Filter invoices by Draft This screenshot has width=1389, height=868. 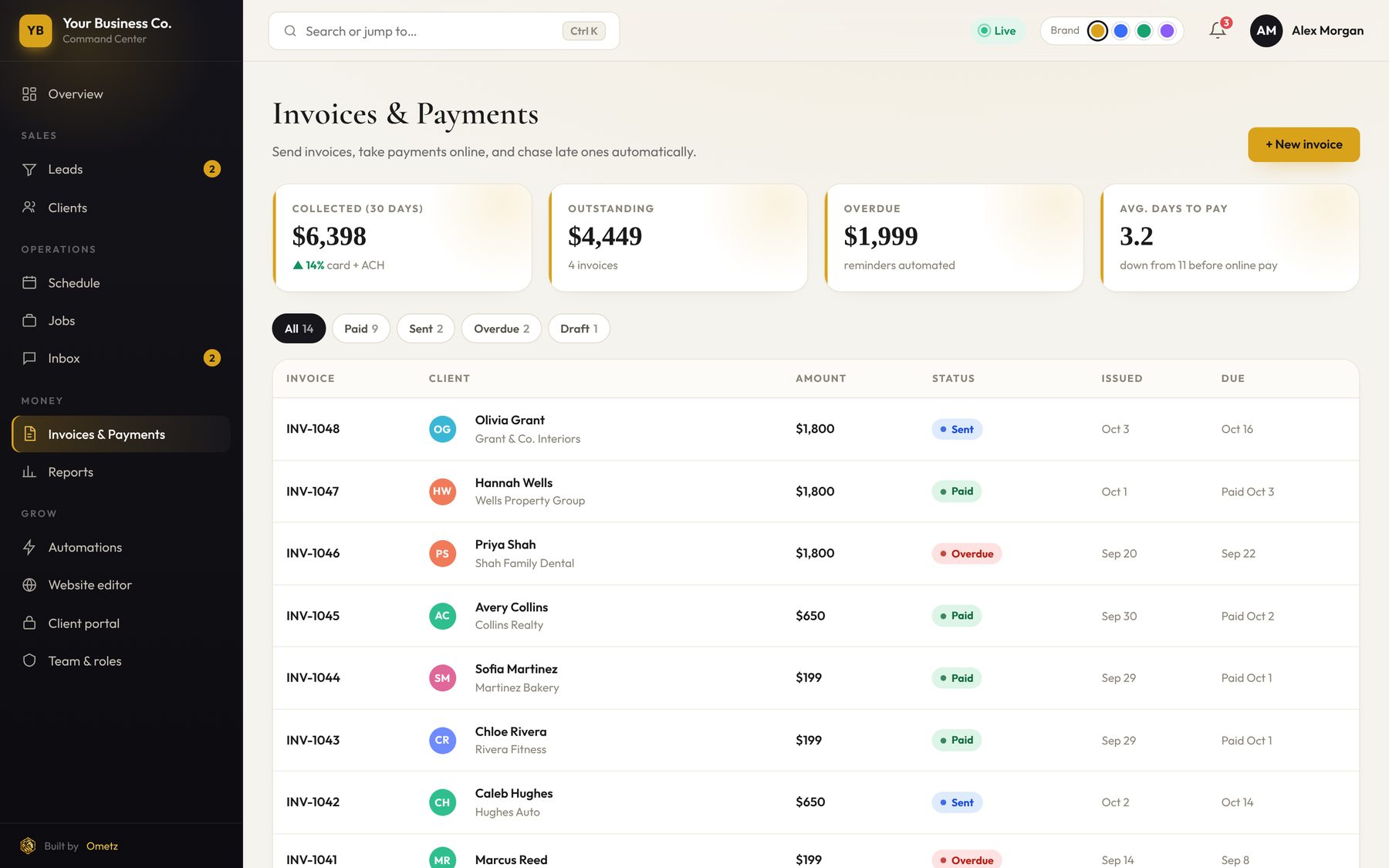[579, 329]
